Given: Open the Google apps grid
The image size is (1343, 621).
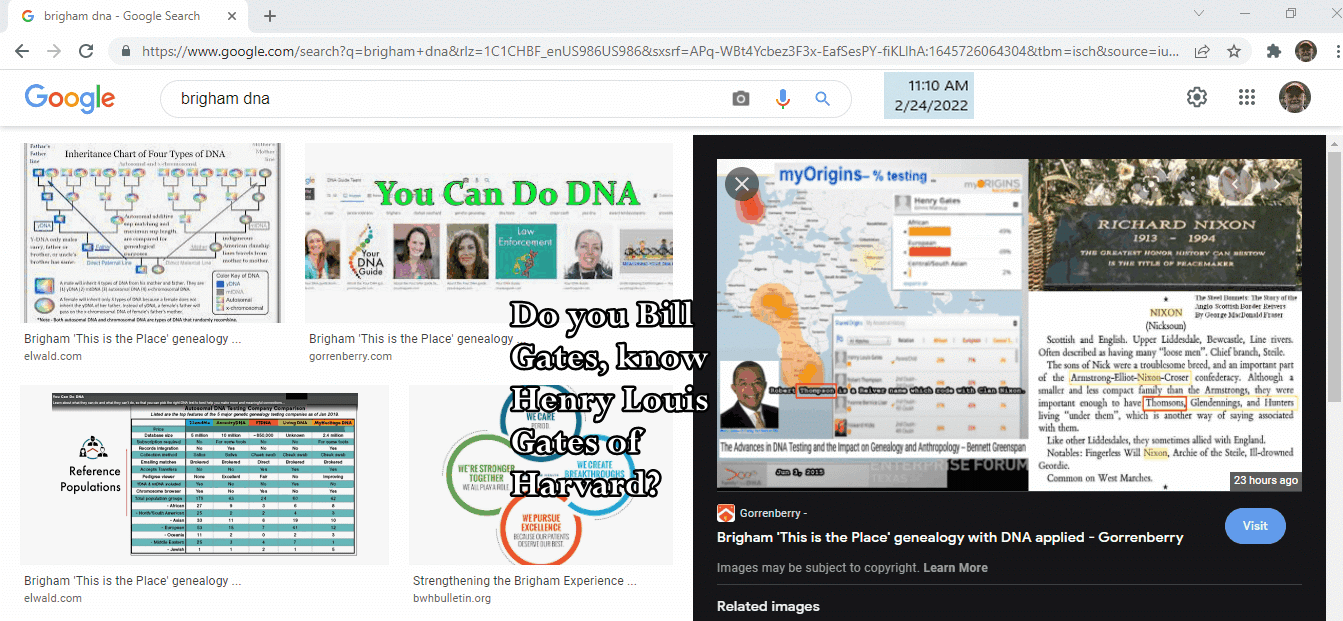Looking at the screenshot, I should click(1246, 97).
